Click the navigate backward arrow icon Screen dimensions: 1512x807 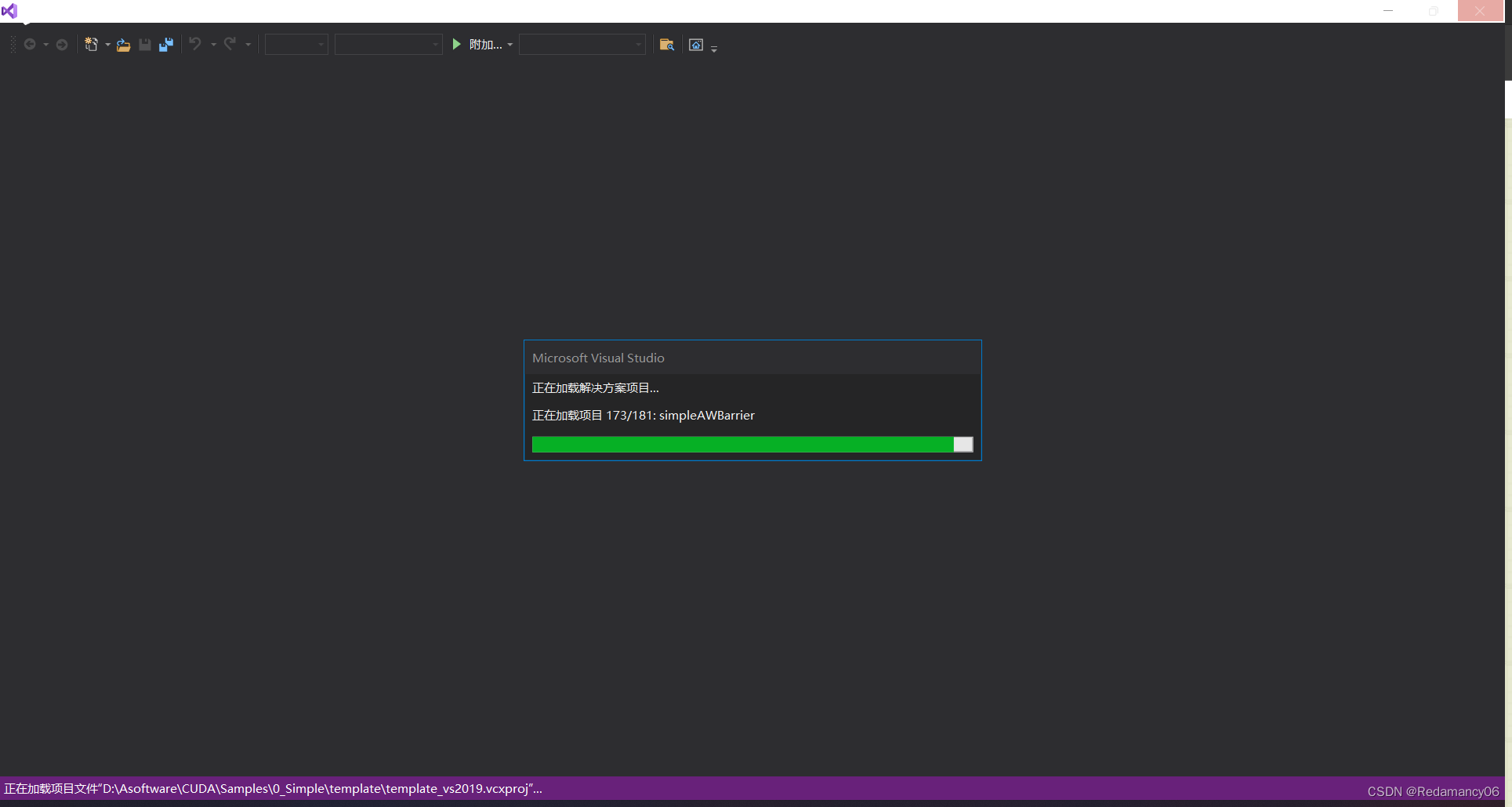pos(30,45)
